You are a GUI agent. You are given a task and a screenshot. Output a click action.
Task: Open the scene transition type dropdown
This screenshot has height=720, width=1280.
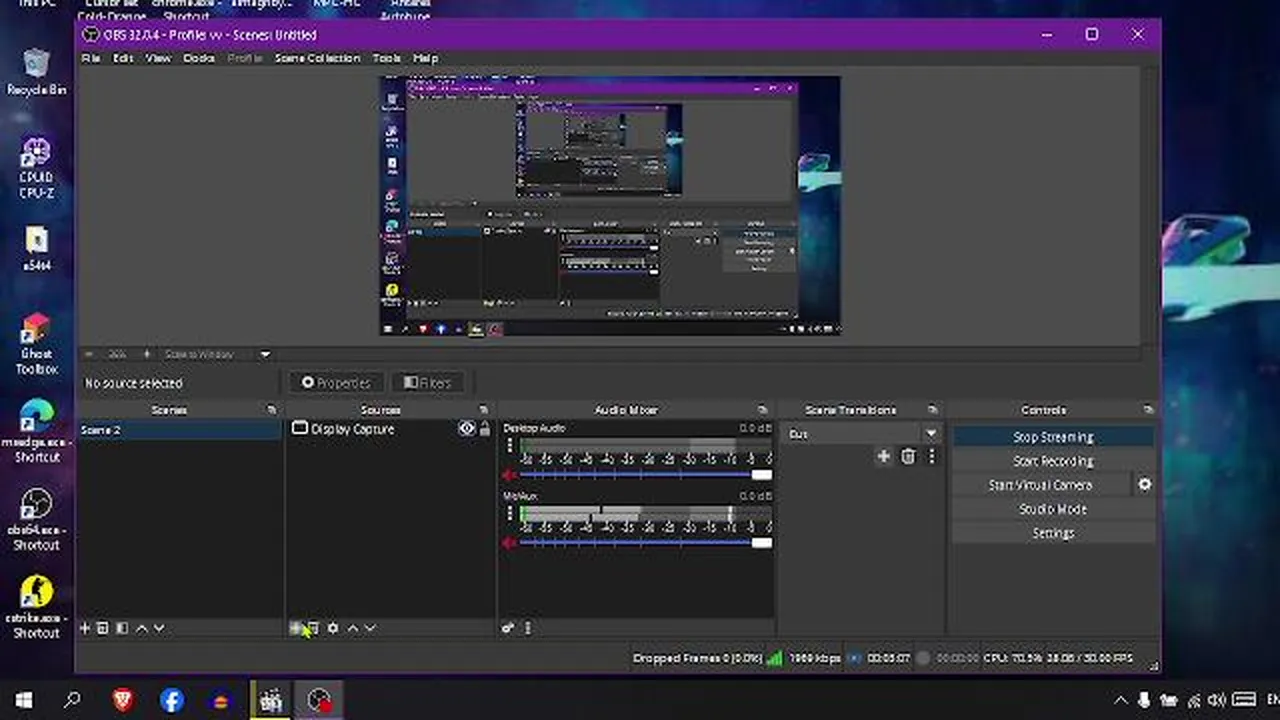click(x=864, y=434)
